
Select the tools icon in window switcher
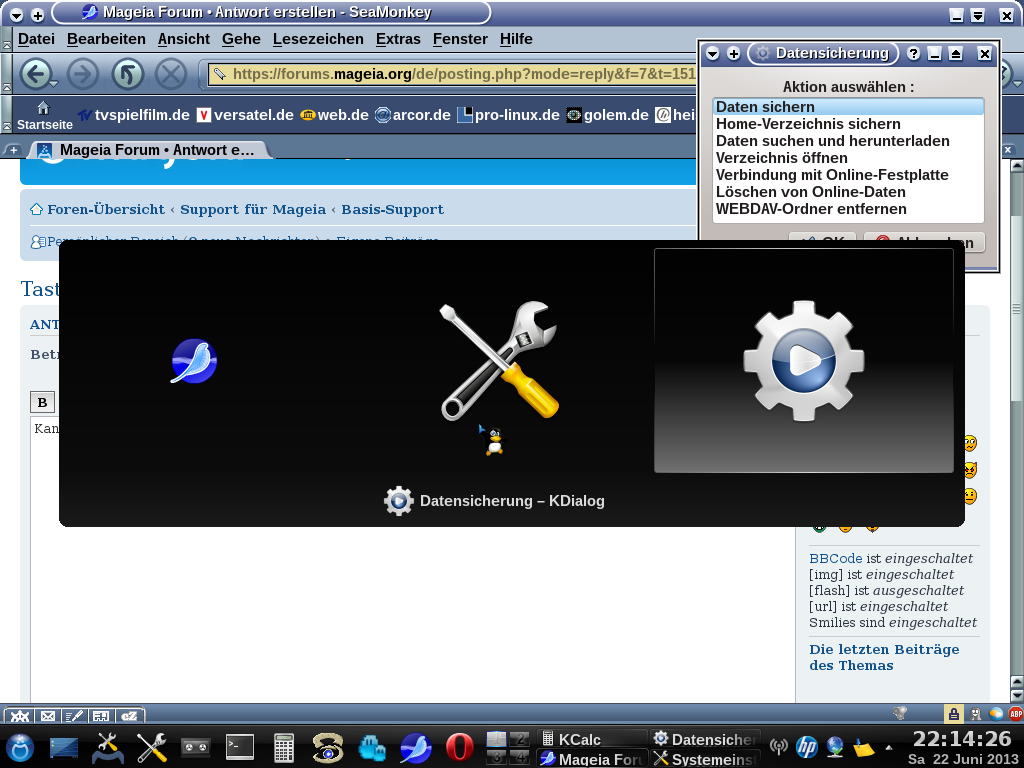500,360
